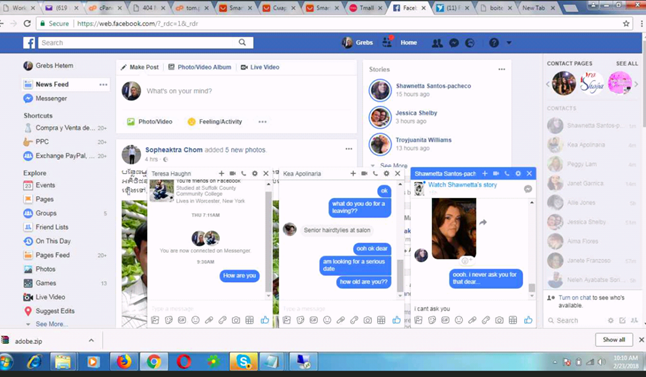Start voice call in Teresa Haughn chat
This screenshot has width=646, height=377.
pos(243,173)
